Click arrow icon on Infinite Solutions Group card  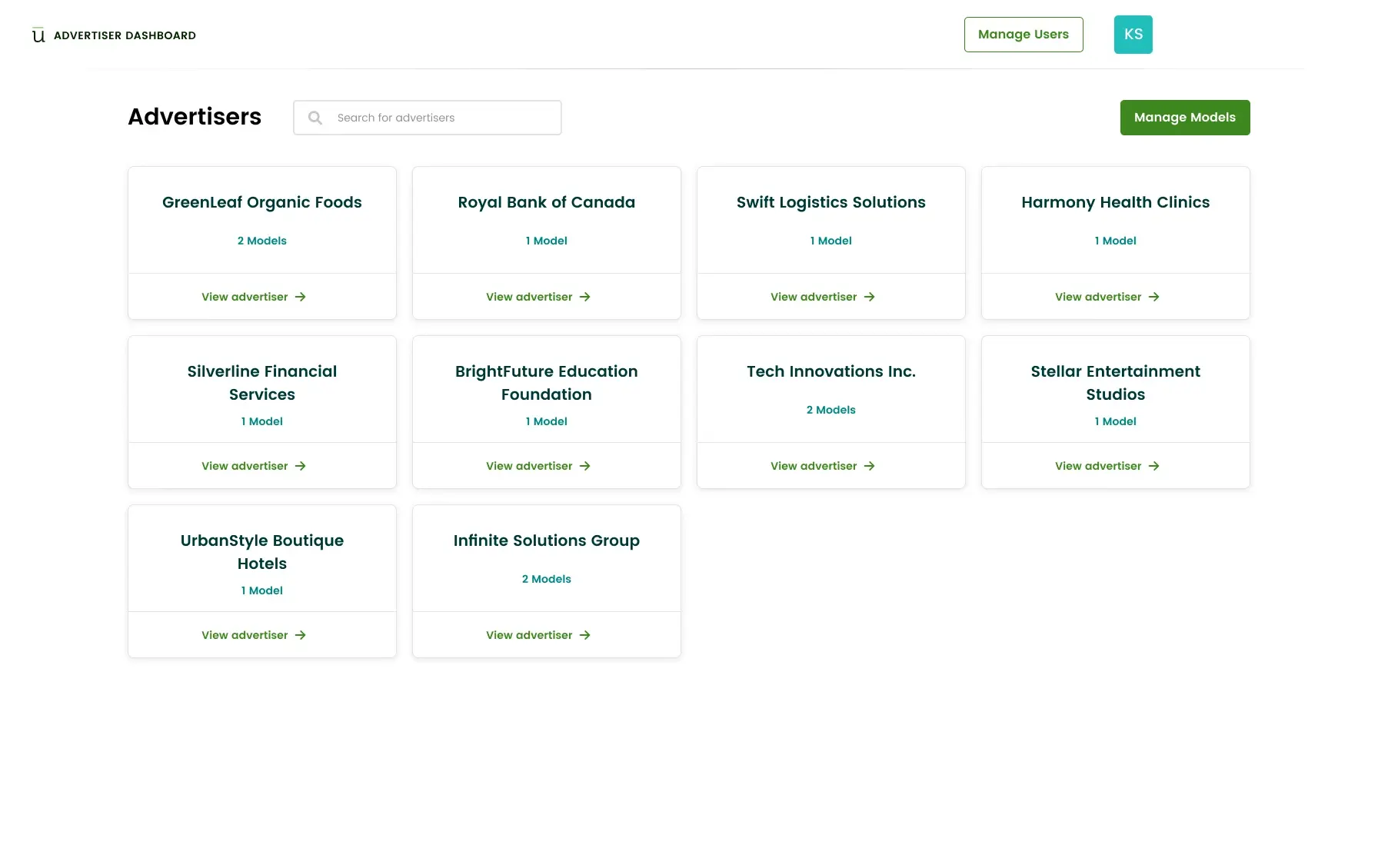[x=585, y=635]
